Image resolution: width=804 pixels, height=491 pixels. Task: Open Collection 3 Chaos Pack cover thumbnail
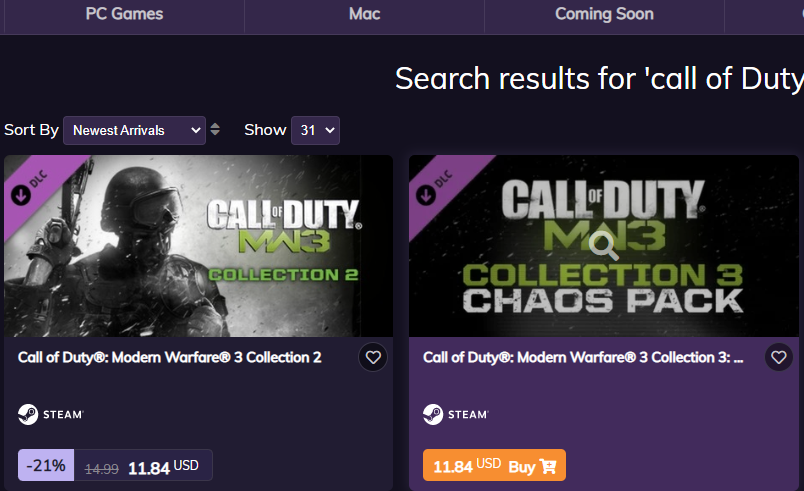tap(604, 246)
